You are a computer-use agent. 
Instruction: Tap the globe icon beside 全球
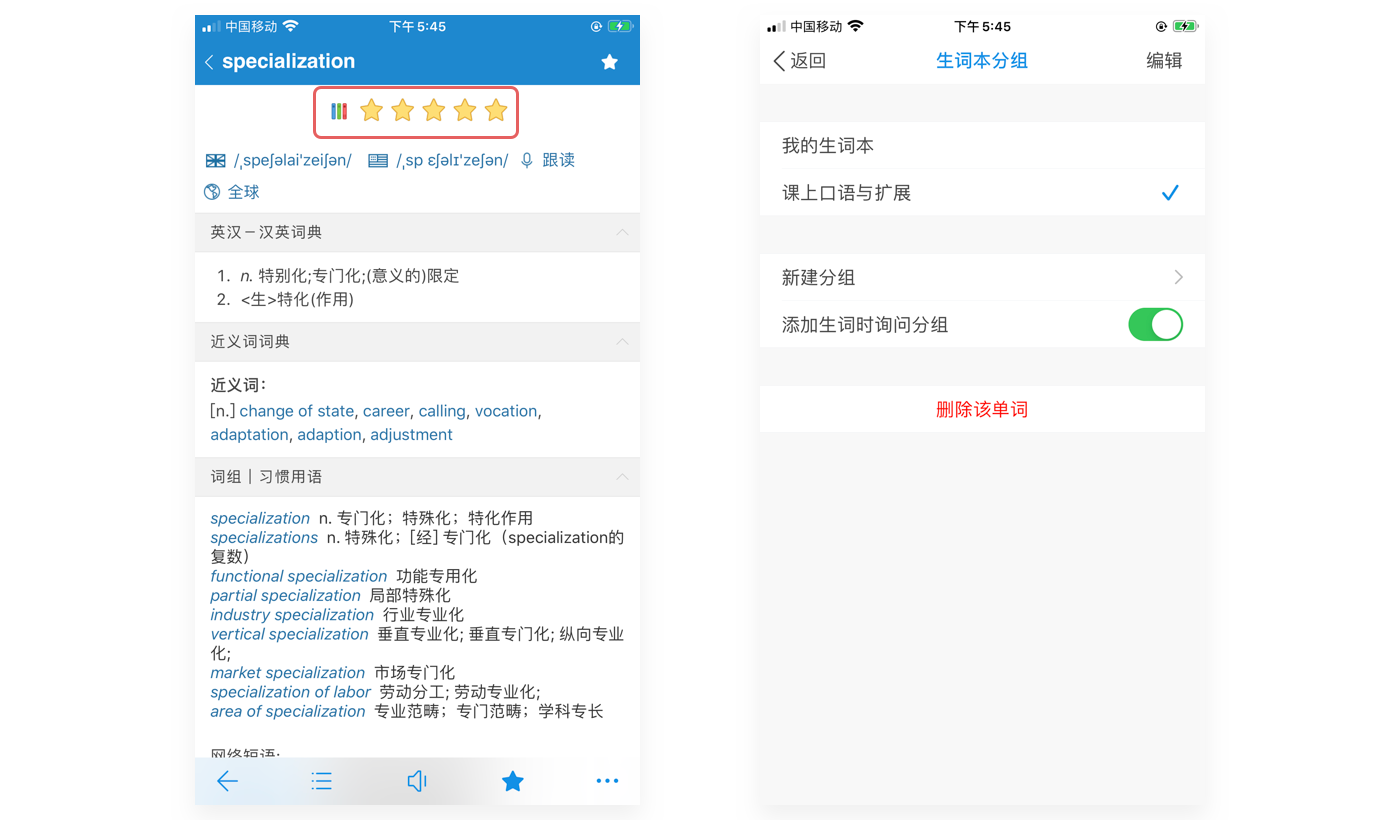click(212, 192)
